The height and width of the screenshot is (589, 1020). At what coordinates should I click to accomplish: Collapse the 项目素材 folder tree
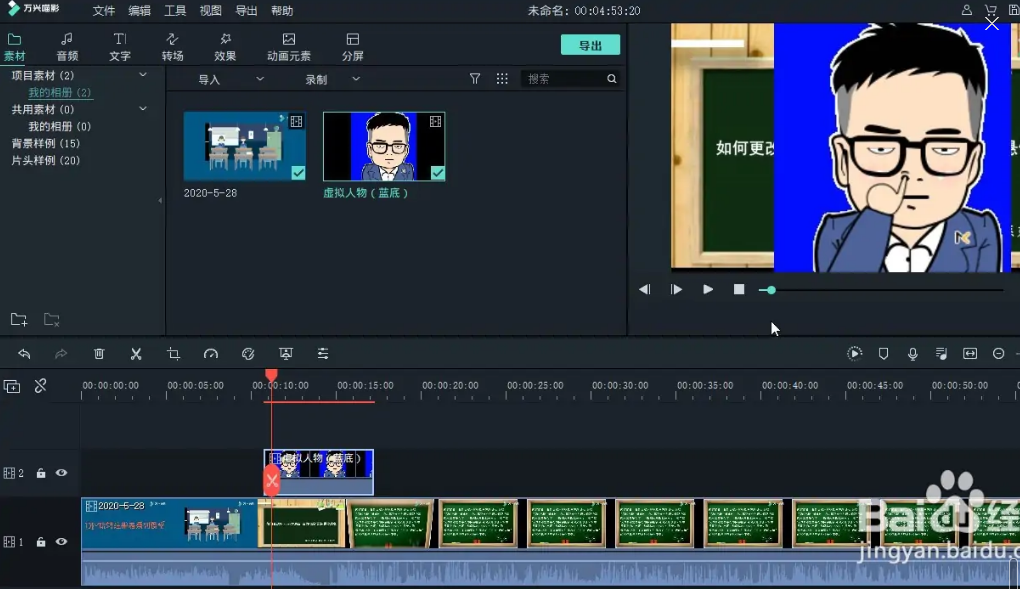click(143, 75)
